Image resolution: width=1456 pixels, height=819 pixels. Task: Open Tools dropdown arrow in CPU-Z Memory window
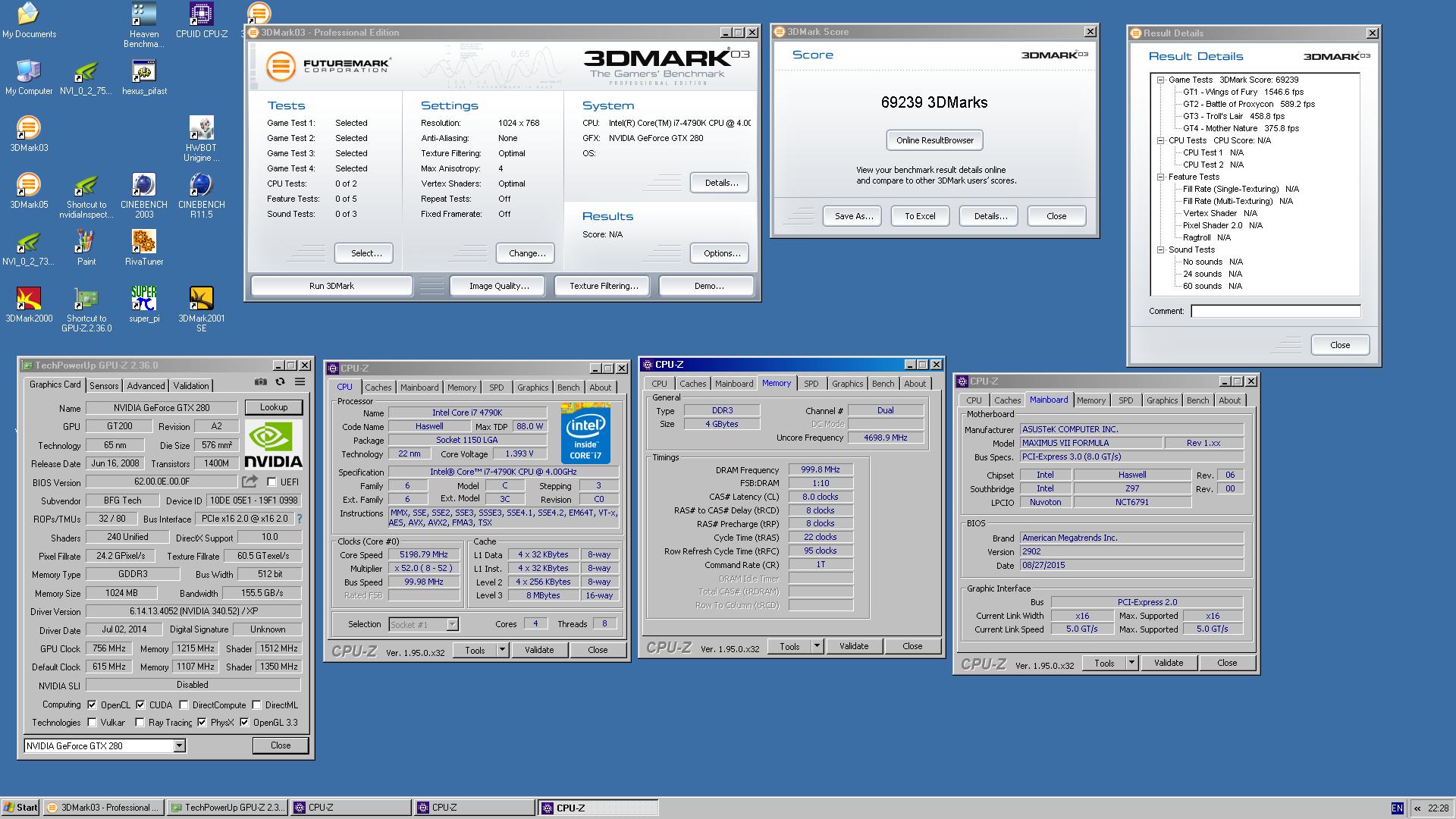(x=817, y=646)
